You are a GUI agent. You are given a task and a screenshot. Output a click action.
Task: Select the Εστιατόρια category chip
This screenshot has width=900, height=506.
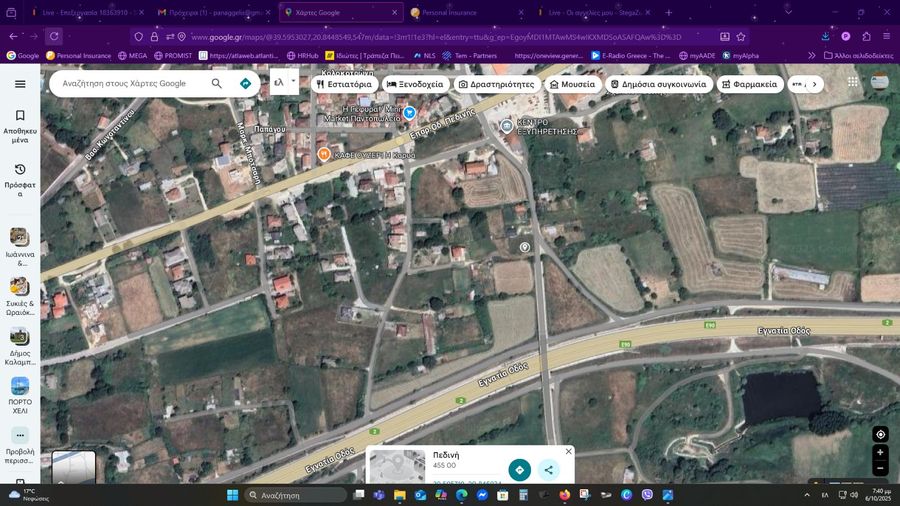tap(344, 84)
